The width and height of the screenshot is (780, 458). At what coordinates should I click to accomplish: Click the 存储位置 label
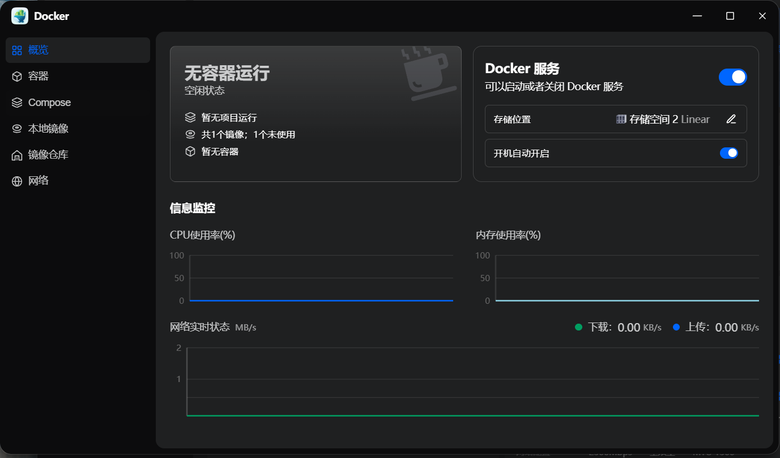[512, 119]
